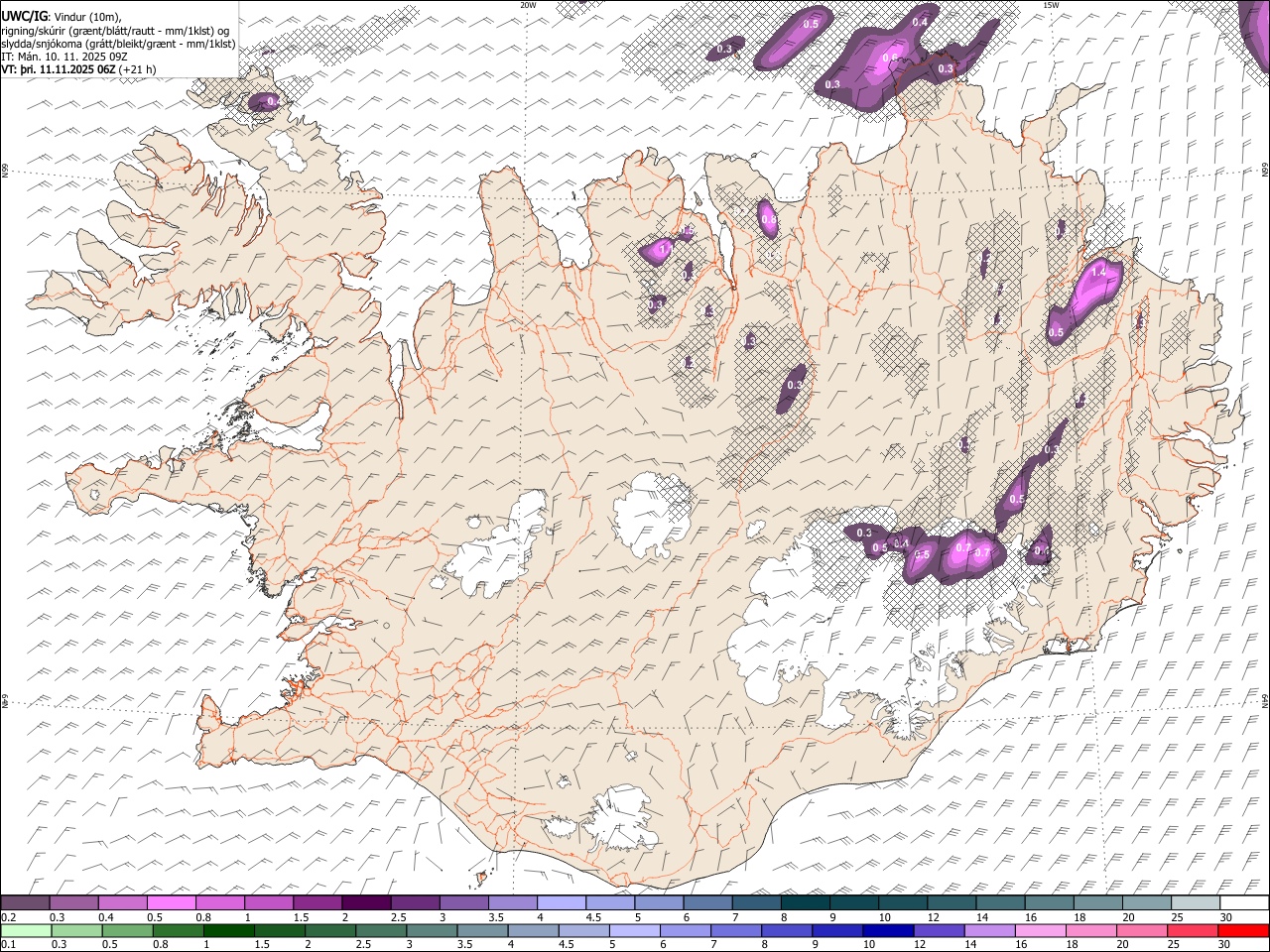Select rain scale swatch between 9 and 10
Screen dimensions: 1270x952
[x=837, y=930]
